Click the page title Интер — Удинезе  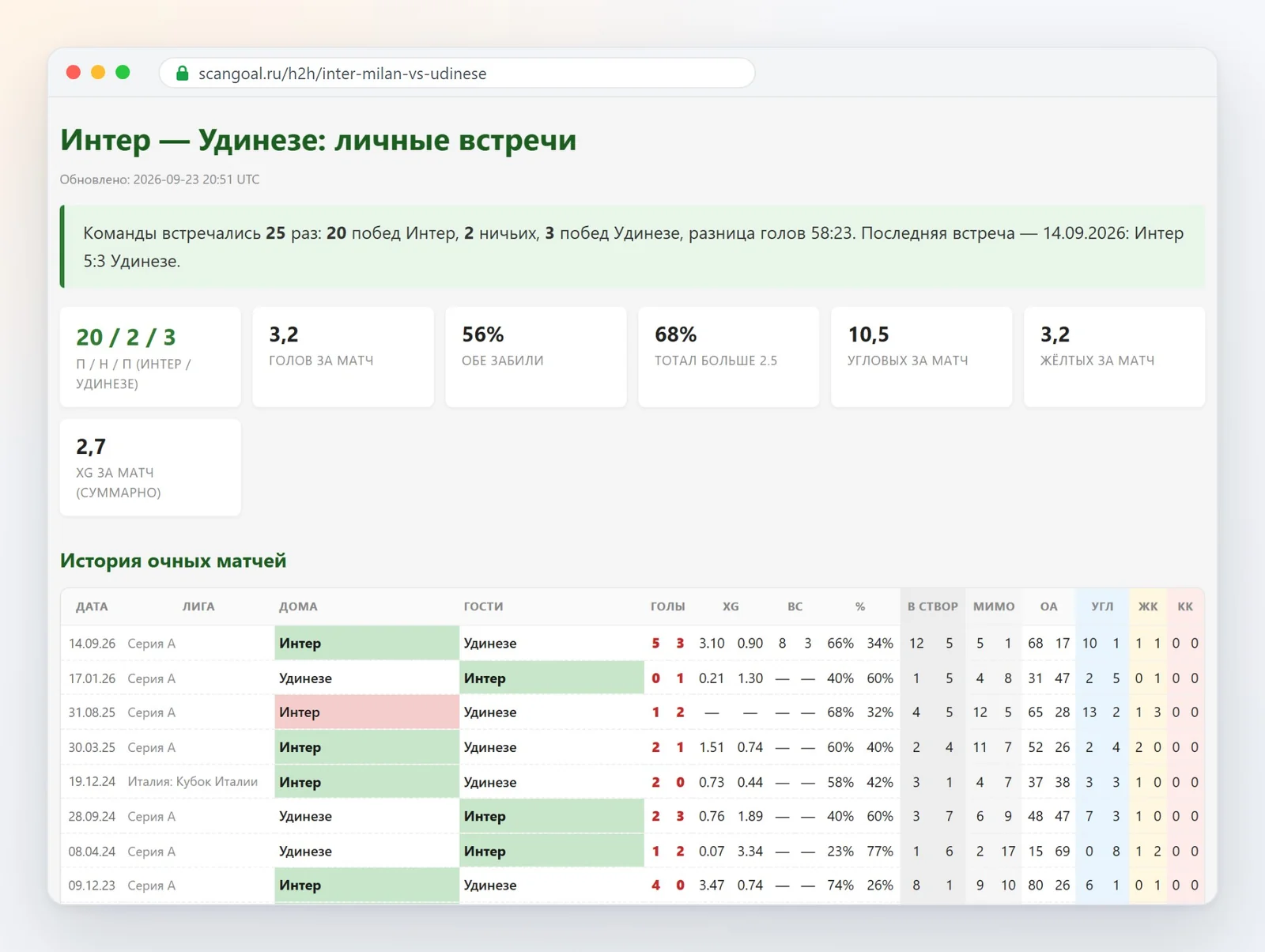click(x=318, y=140)
